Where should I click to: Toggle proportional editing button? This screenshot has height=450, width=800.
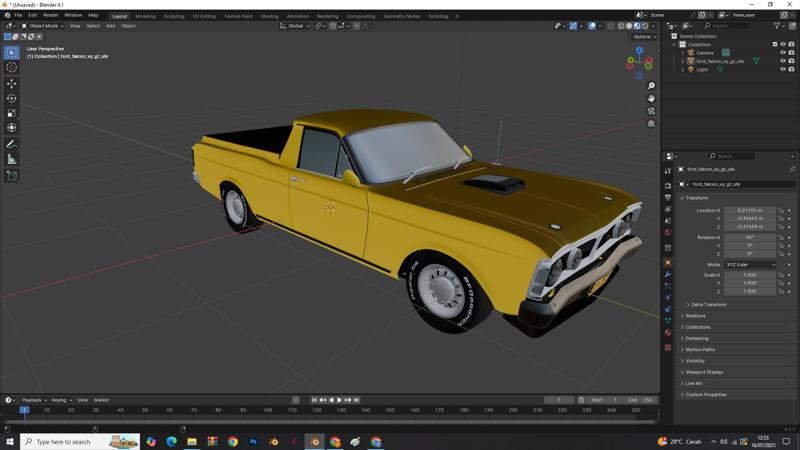357,26
